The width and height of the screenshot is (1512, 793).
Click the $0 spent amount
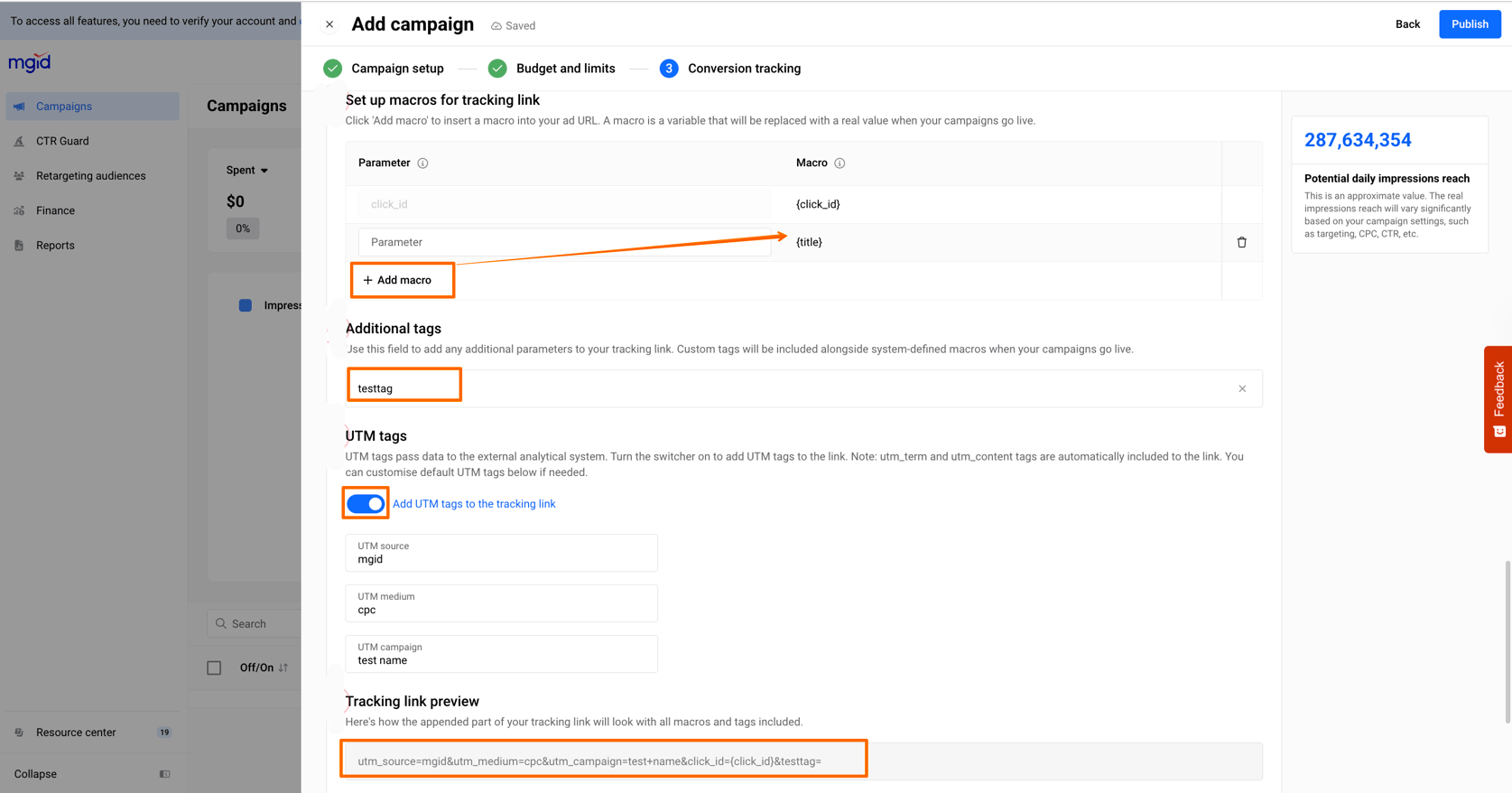pyautogui.click(x=236, y=201)
